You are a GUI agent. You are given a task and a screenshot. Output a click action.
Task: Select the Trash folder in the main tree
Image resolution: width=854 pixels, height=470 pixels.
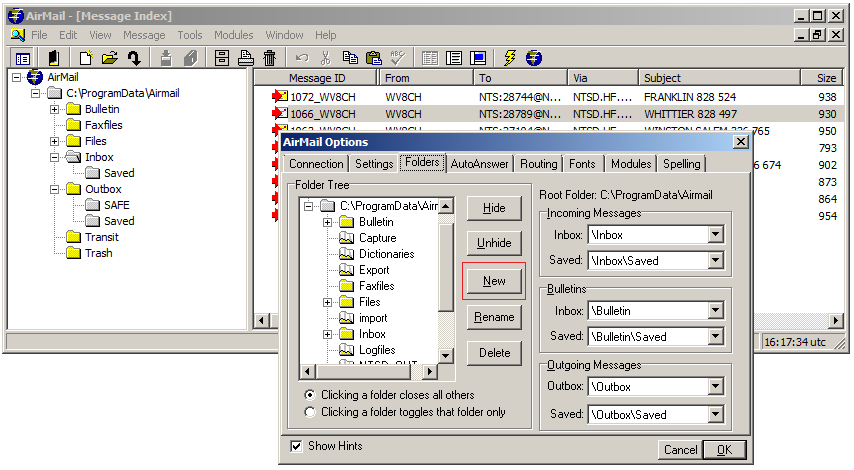99,253
